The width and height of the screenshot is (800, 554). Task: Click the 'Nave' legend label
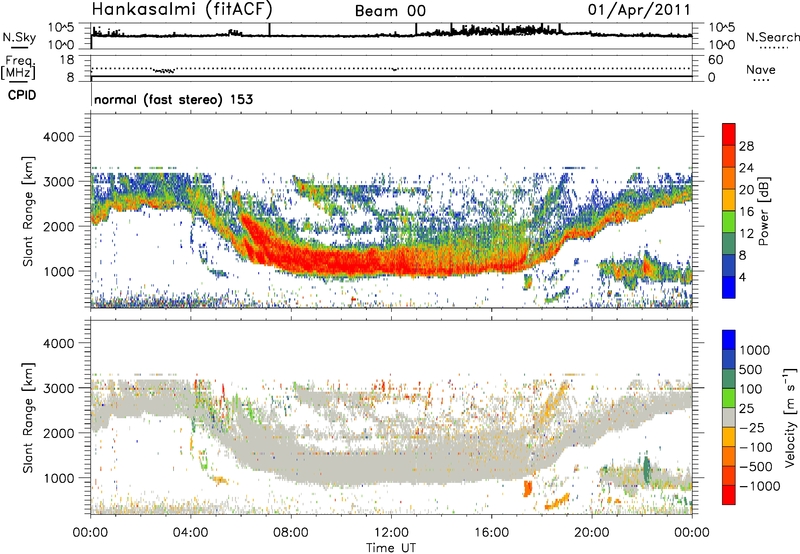(761, 69)
